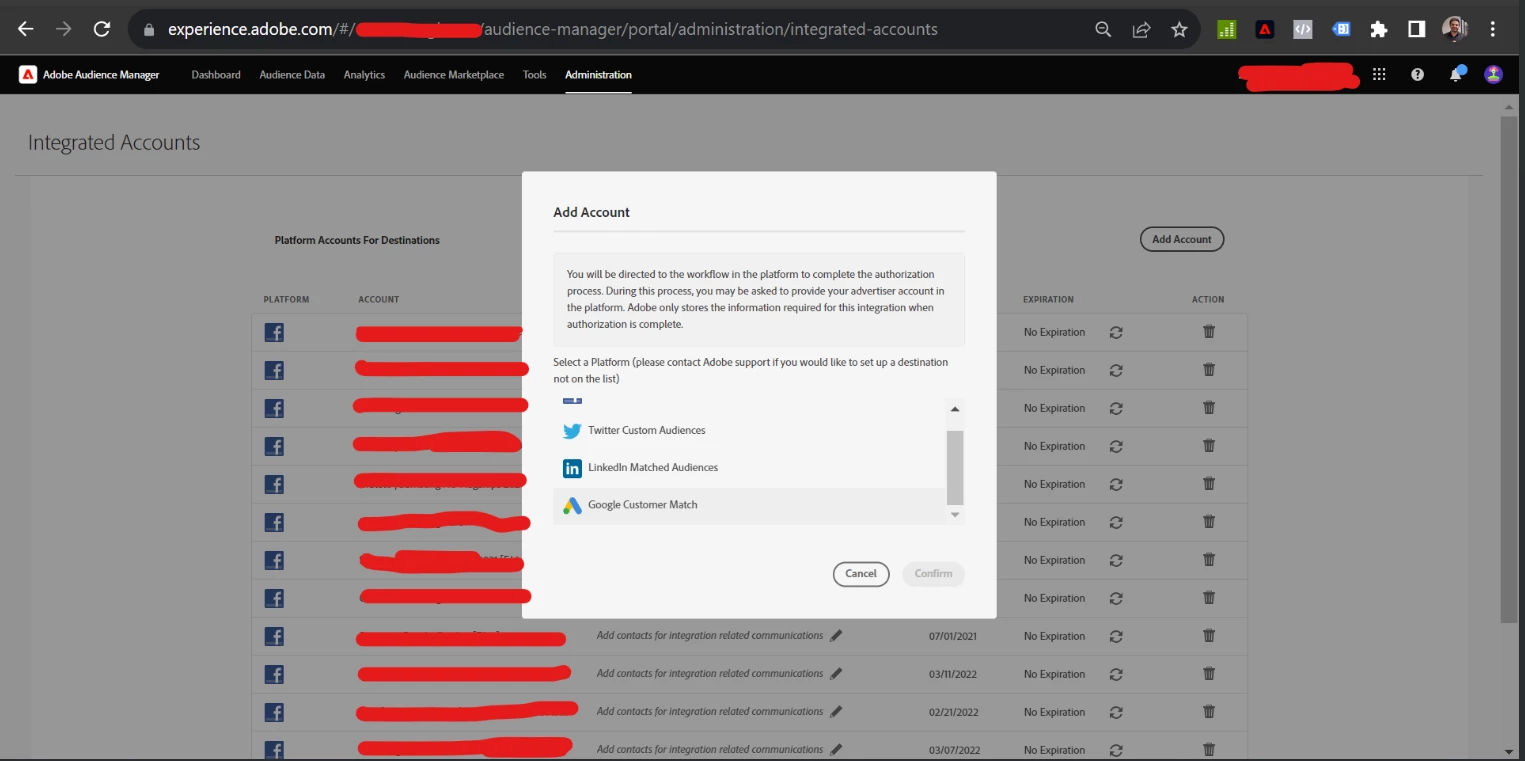The height and width of the screenshot is (761, 1525).
Task: Click No Expiration on the 02/21/2022 row
Action: coord(1054,712)
